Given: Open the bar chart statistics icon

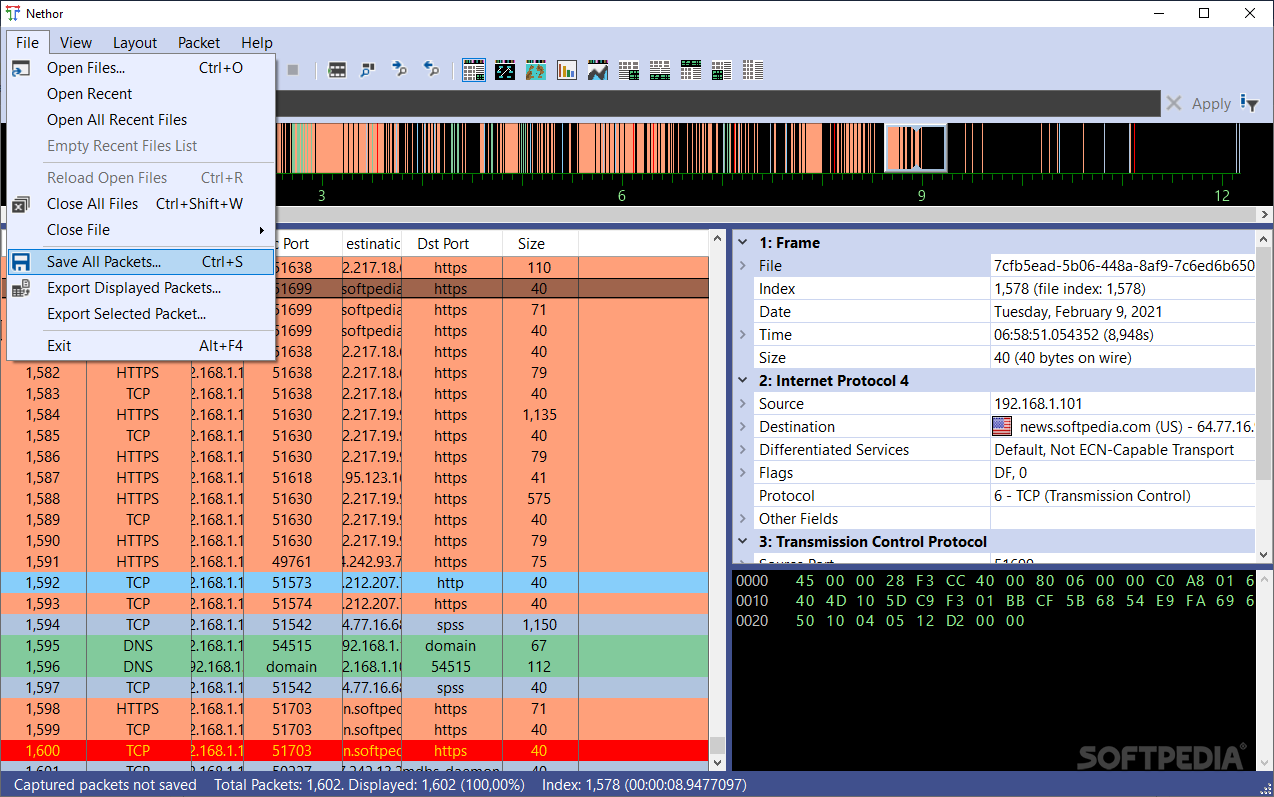Looking at the screenshot, I should pyautogui.click(x=567, y=70).
